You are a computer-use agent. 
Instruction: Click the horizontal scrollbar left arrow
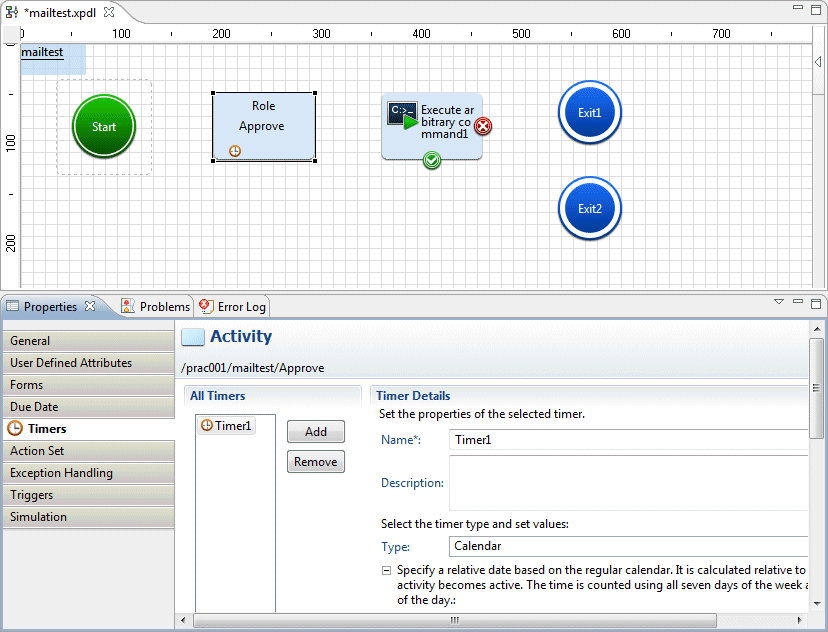[x=183, y=620]
